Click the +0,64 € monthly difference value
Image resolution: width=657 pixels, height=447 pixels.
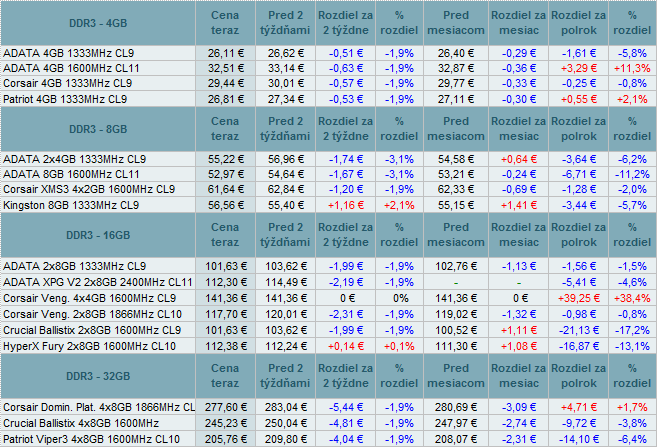519,159
